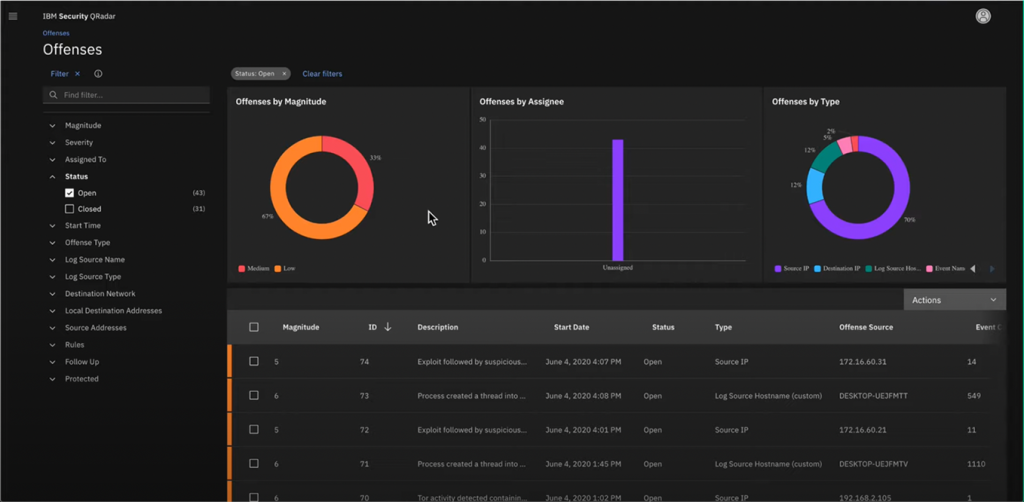The image size is (1024, 502).
Task: Go to previous legend page in Offenses by Type
Action: point(973,268)
